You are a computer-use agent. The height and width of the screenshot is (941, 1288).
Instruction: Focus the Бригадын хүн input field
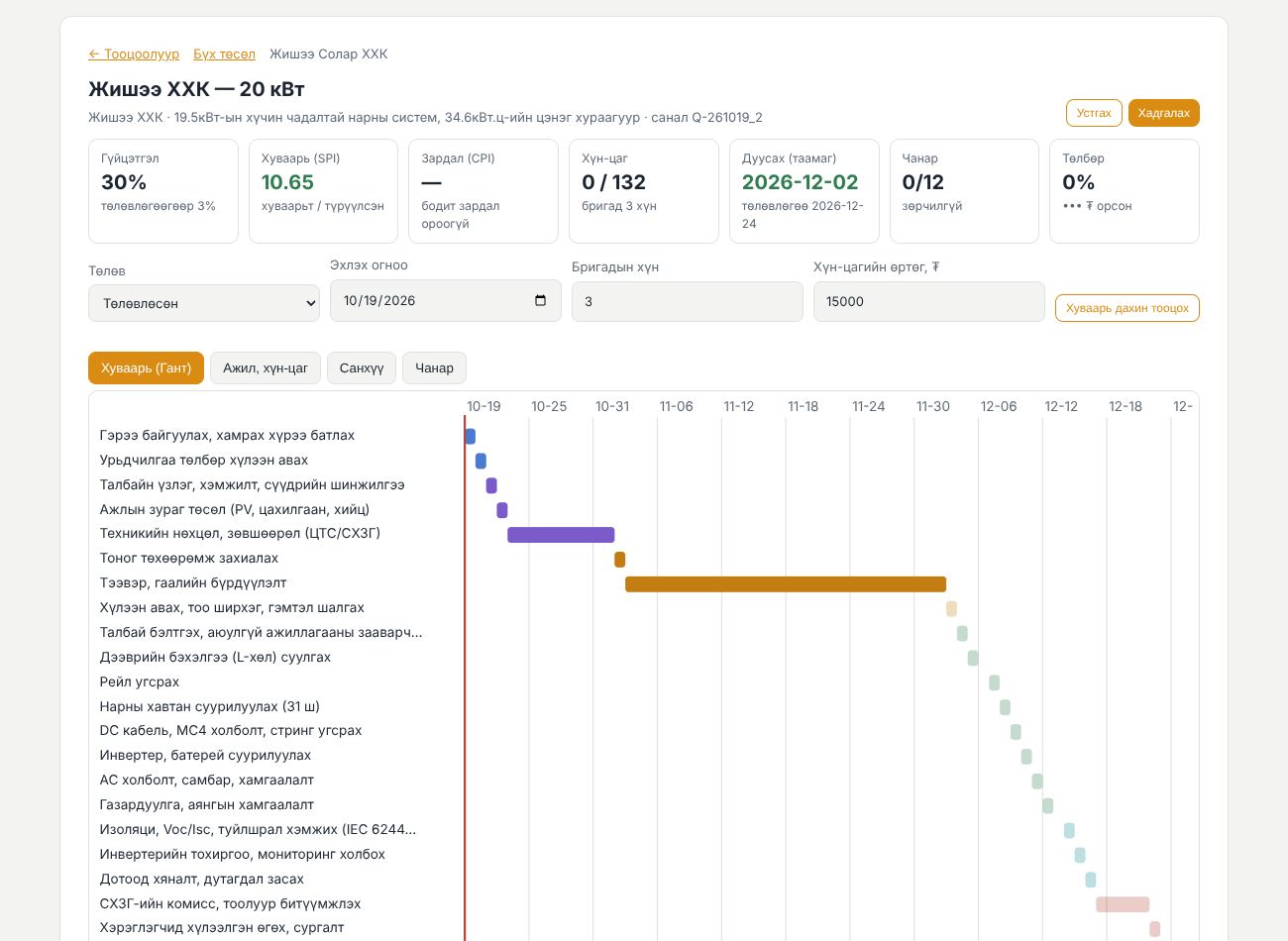pyautogui.click(x=688, y=301)
